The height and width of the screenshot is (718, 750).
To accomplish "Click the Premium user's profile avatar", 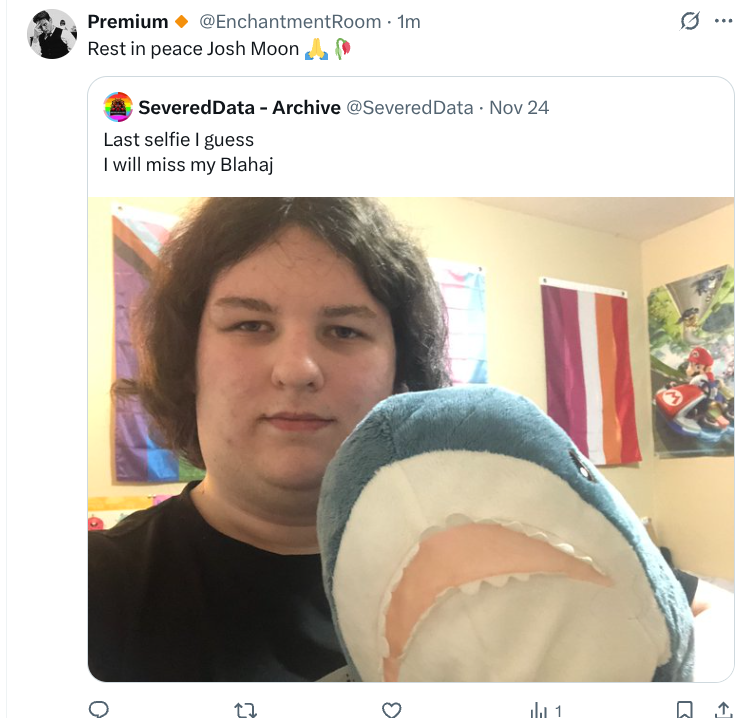I will pos(52,34).
